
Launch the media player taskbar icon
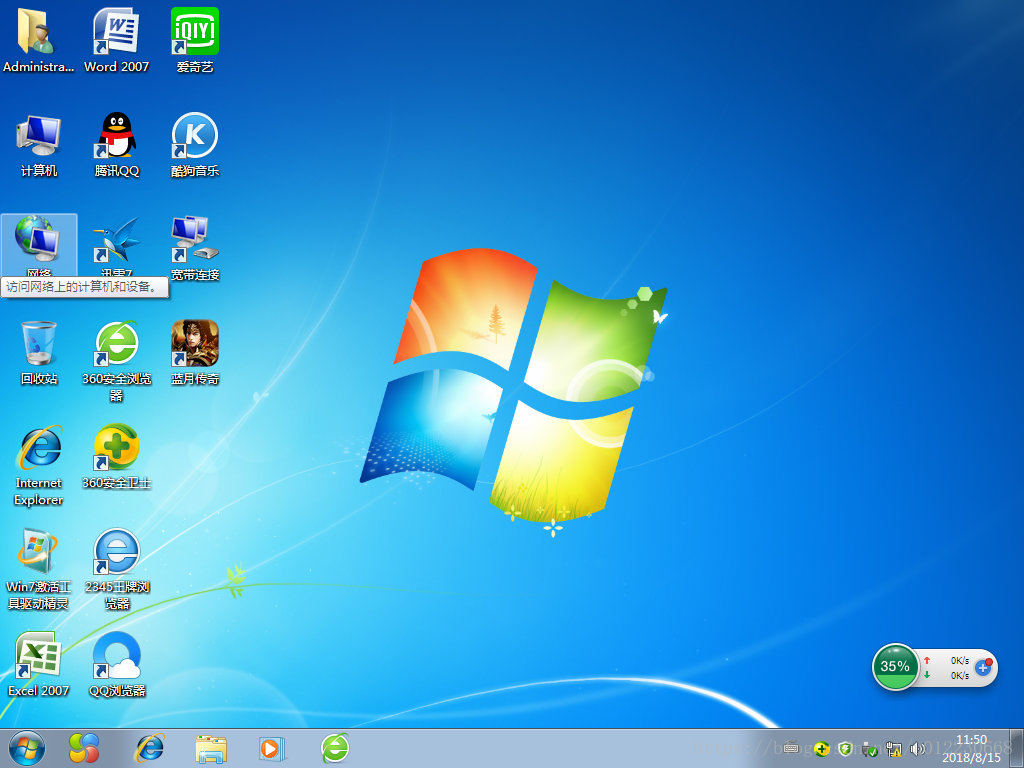pos(272,748)
